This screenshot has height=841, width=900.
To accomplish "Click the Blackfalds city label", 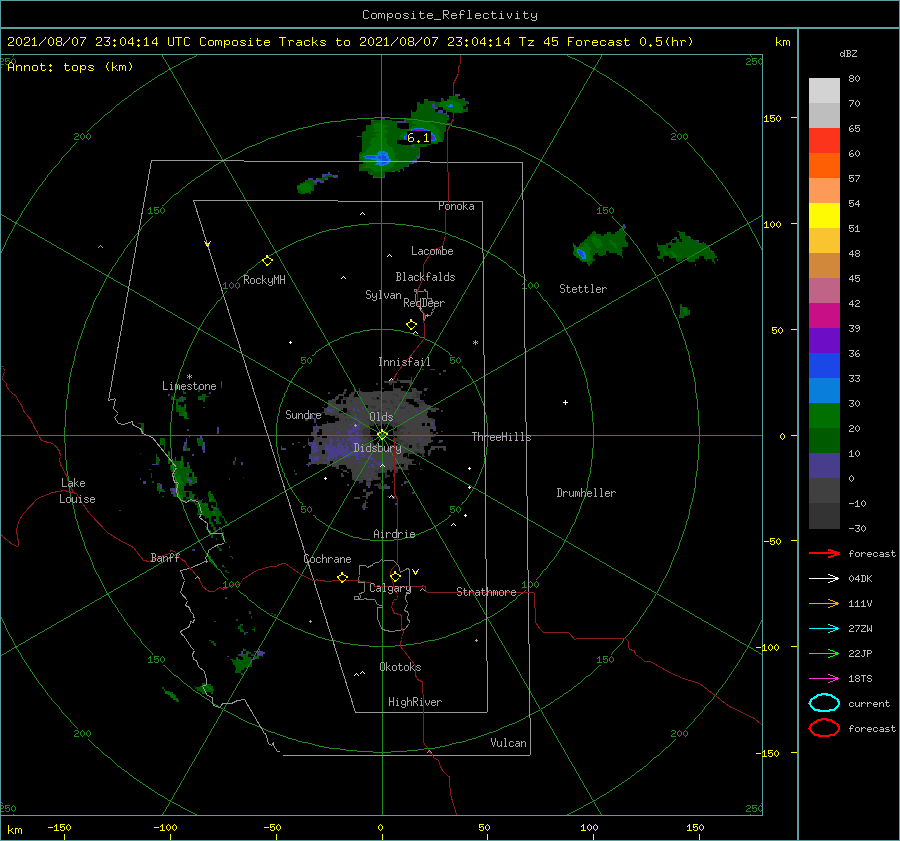I will click(x=425, y=277).
